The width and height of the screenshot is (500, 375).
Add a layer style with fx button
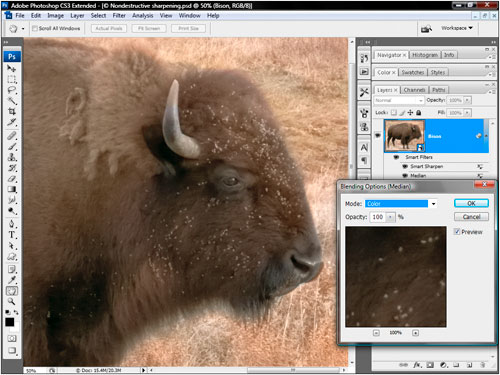pos(417,365)
